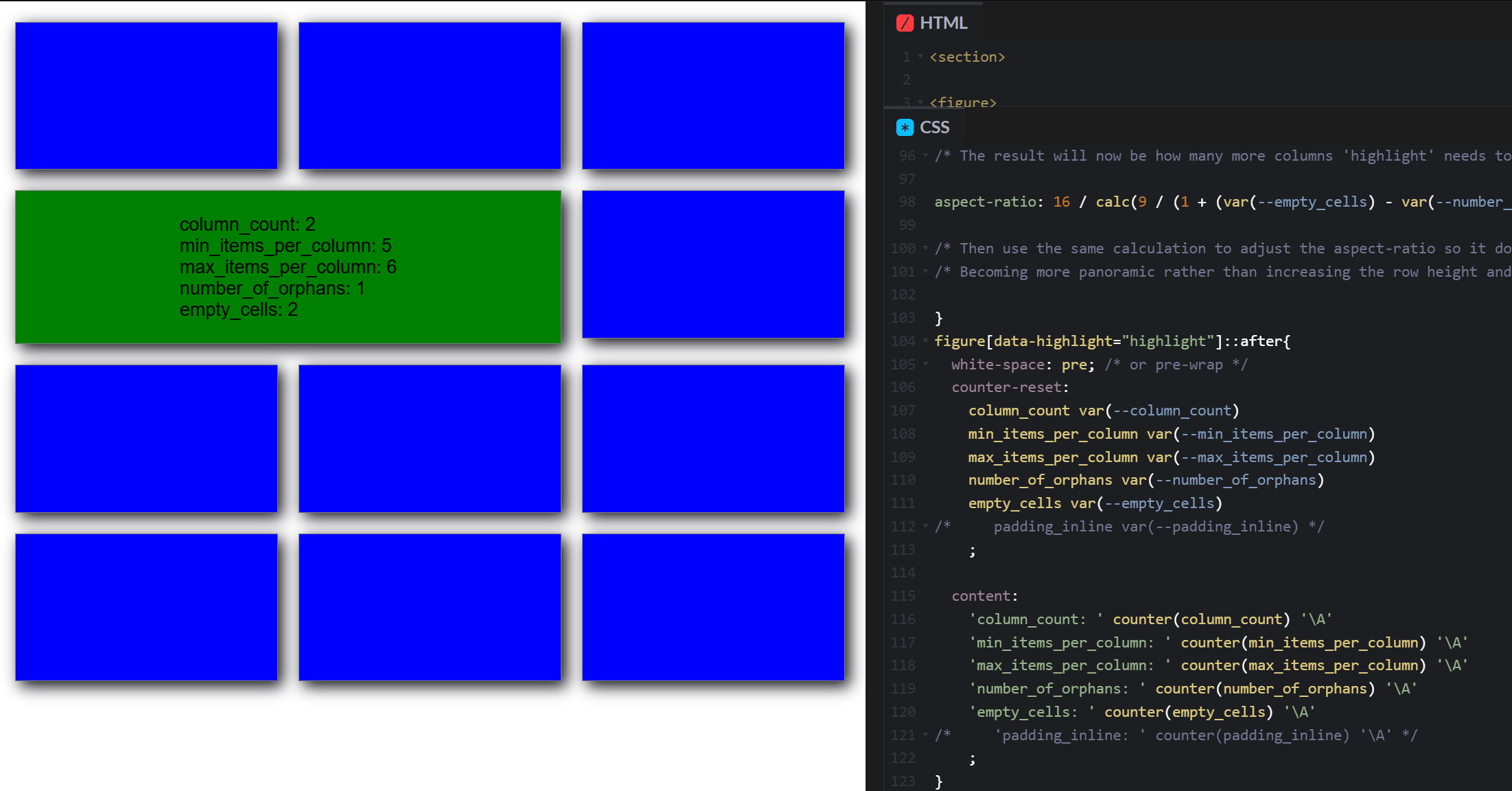Click the closing brace on line 123
This screenshot has width=1512, height=791.
[939, 781]
